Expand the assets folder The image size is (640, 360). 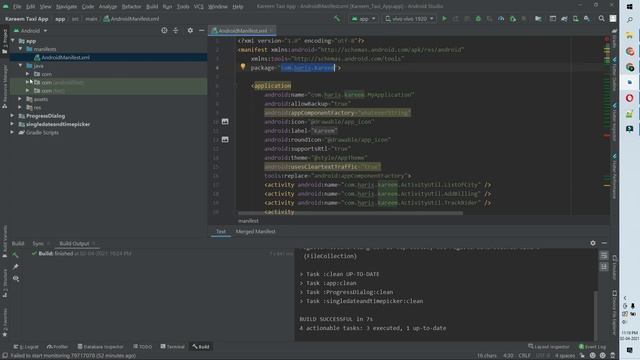click(20, 99)
